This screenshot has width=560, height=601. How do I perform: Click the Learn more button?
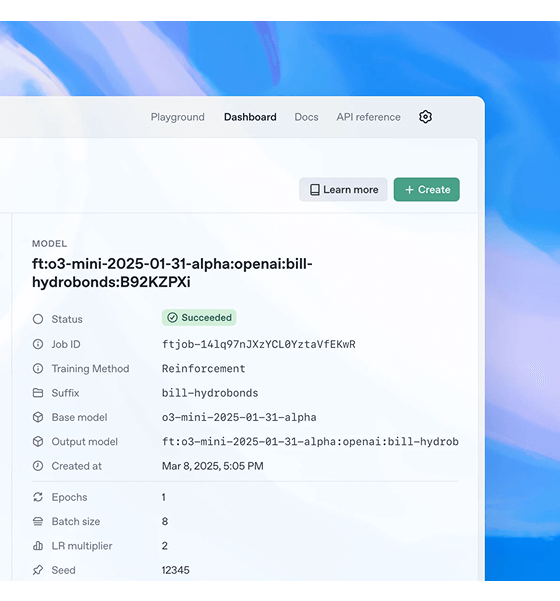[x=343, y=189]
